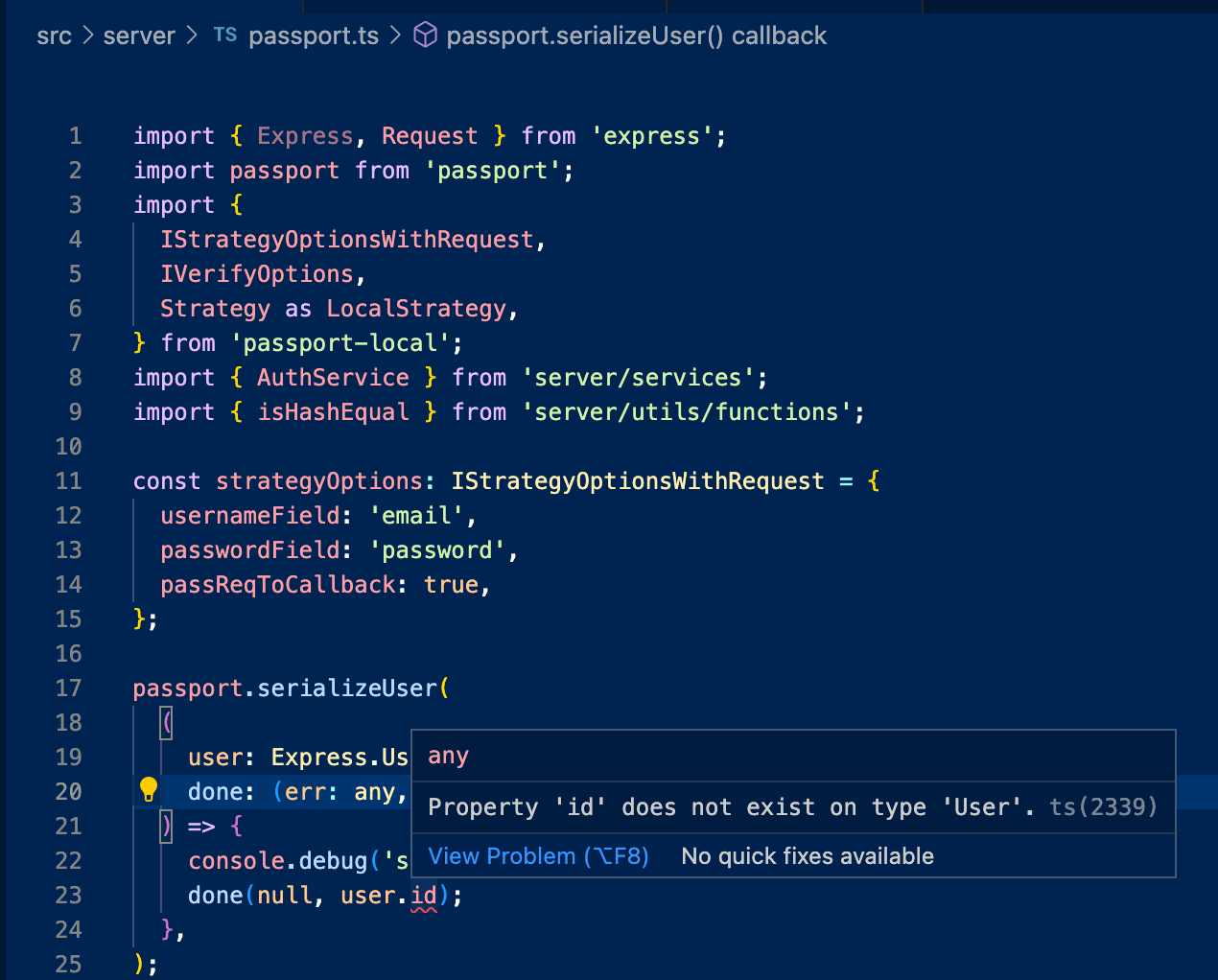Click the 'any' type in the hover tooltip

tap(448, 756)
